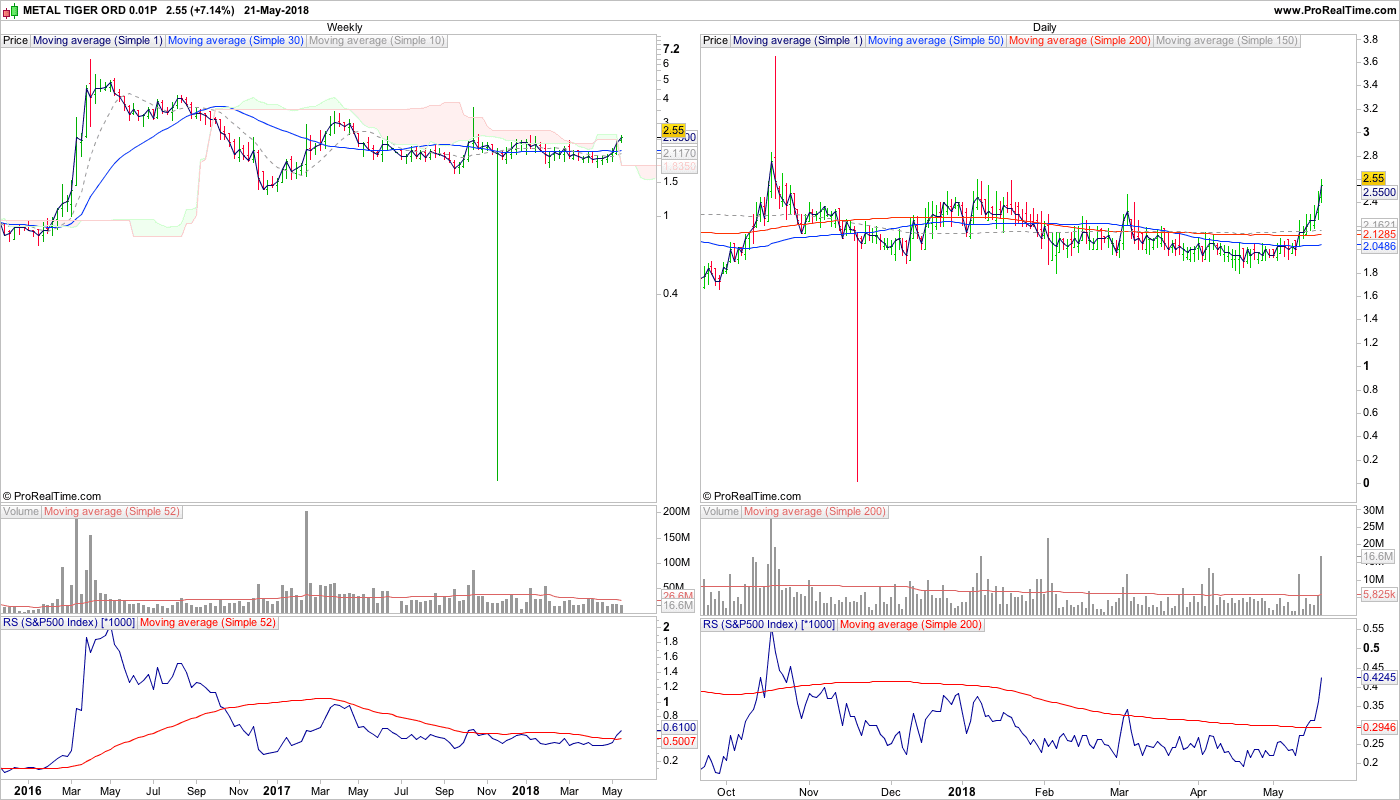Click the 2.1170 value tag on Weekly chart
Screen dimensions: 1400x800
(678, 153)
